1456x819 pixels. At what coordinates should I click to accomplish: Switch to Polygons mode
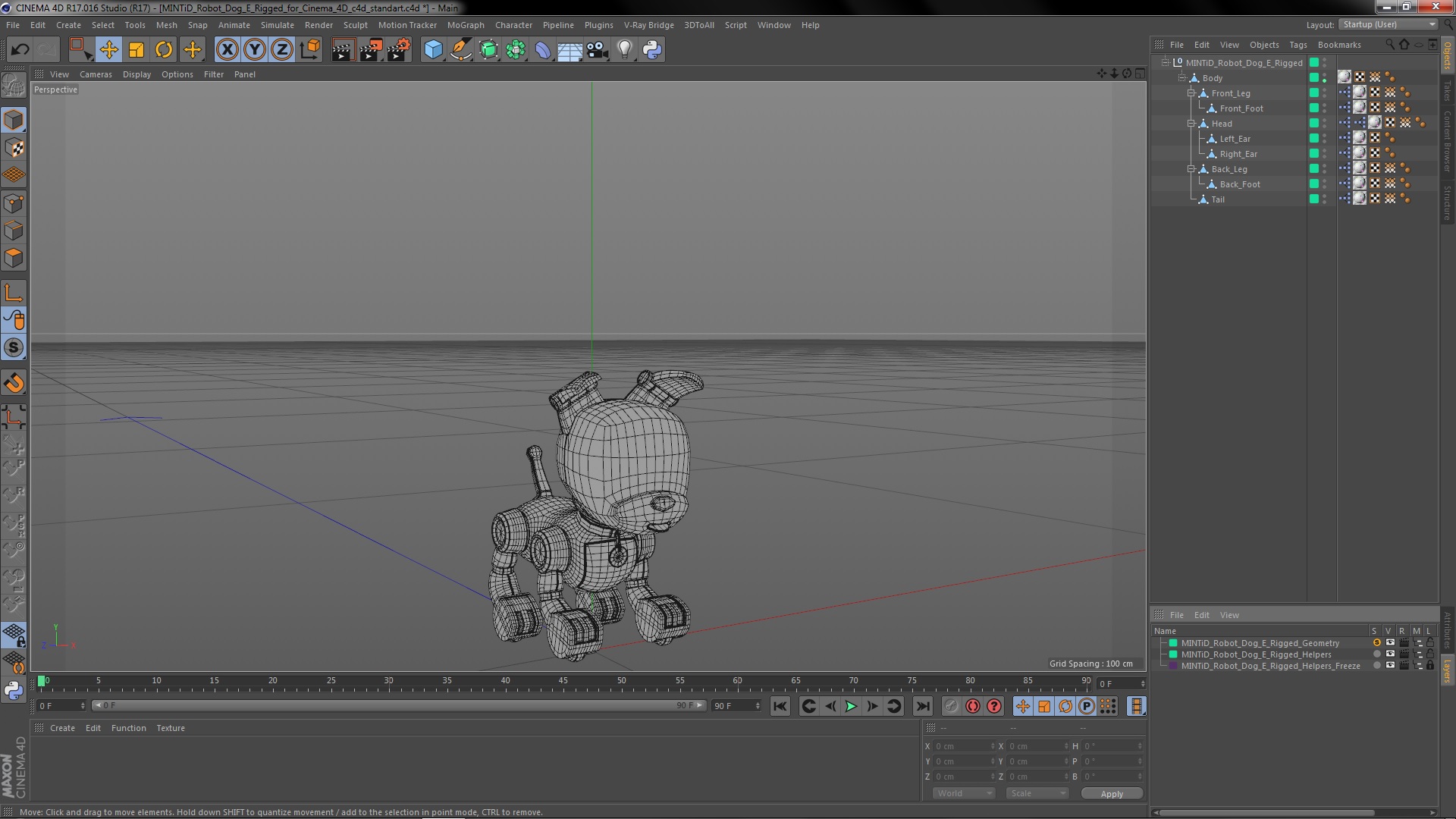(x=14, y=258)
